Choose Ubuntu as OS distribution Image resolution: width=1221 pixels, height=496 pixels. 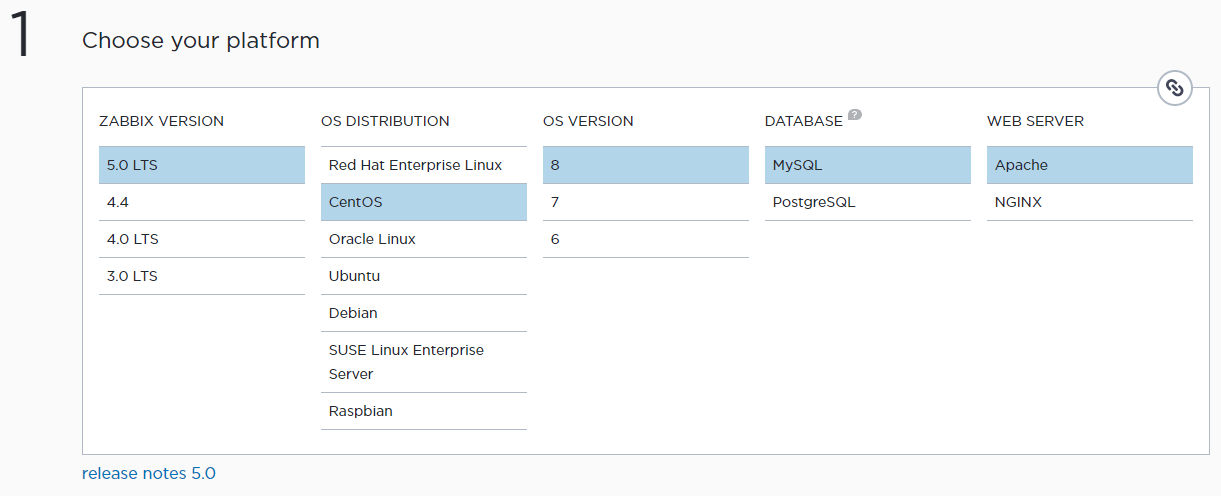click(x=424, y=276)
